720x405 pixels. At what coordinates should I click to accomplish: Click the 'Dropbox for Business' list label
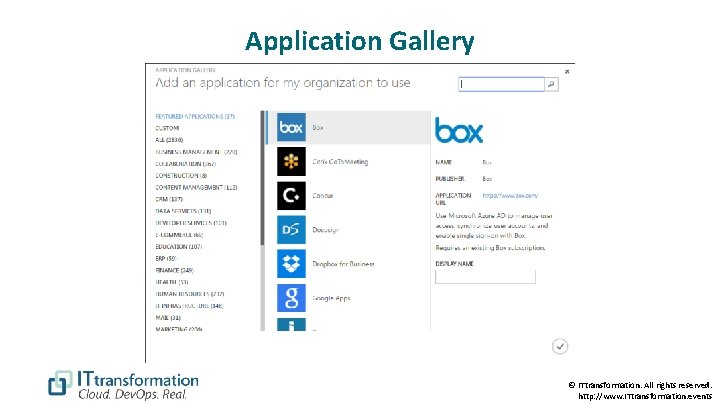pos(343,264)
